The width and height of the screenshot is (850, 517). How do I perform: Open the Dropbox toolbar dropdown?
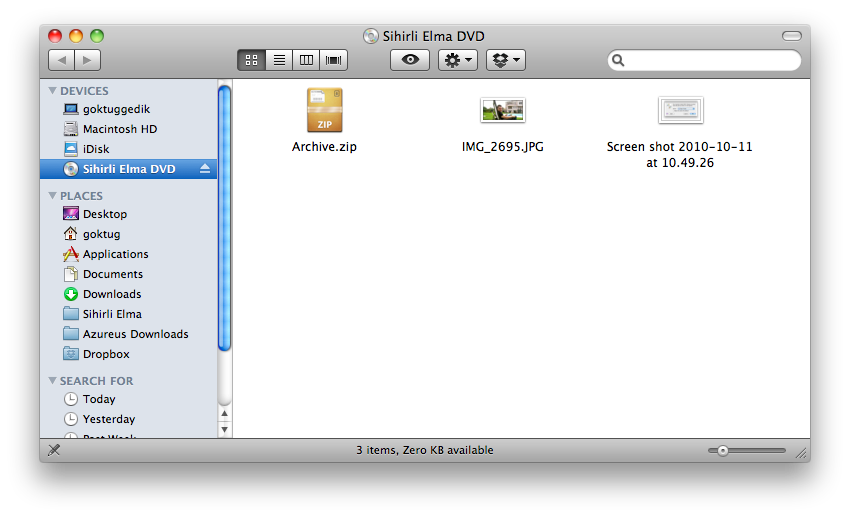(505, 60)
